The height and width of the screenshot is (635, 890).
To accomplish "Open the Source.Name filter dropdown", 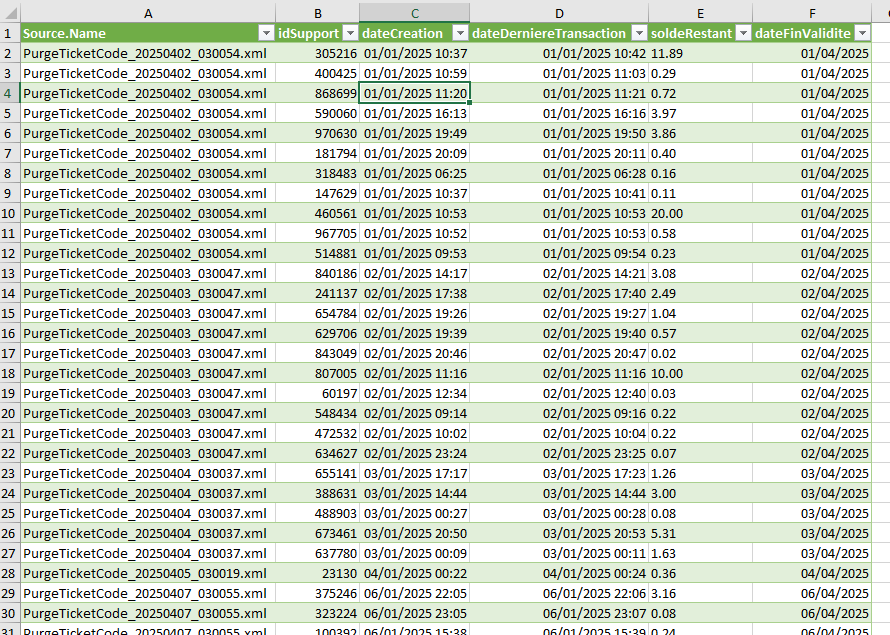I will [x=265, y=33].
